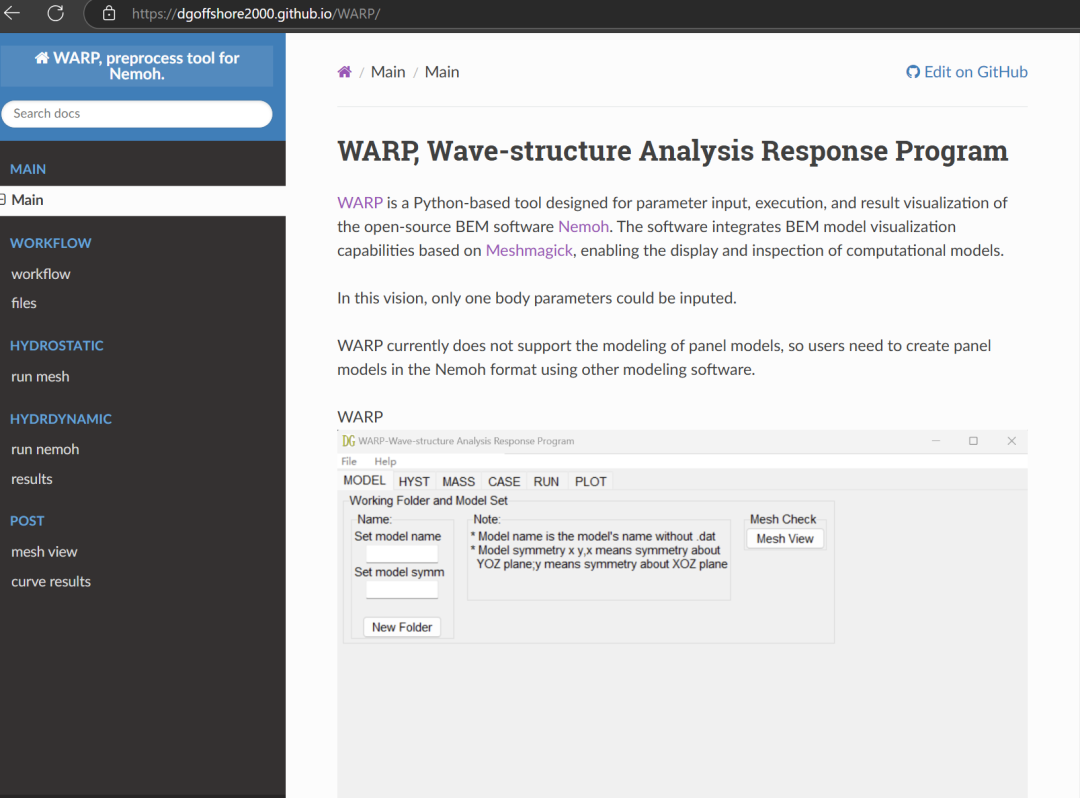The width and height of the screenshot is (1080, 798).
Task: Open Edit on GitHub
Action: (966, 72)
